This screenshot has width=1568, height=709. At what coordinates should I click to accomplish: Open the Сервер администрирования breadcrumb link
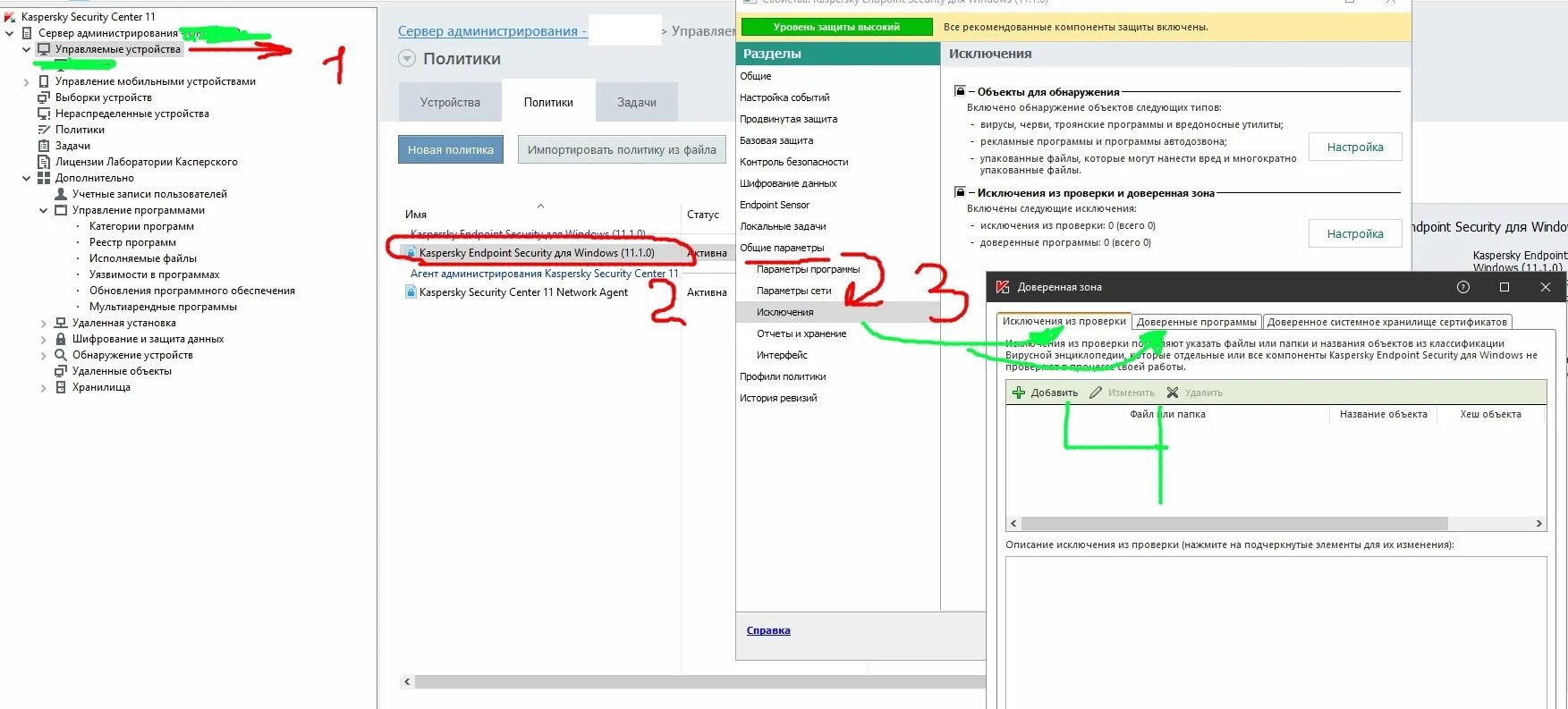(492, 31)
